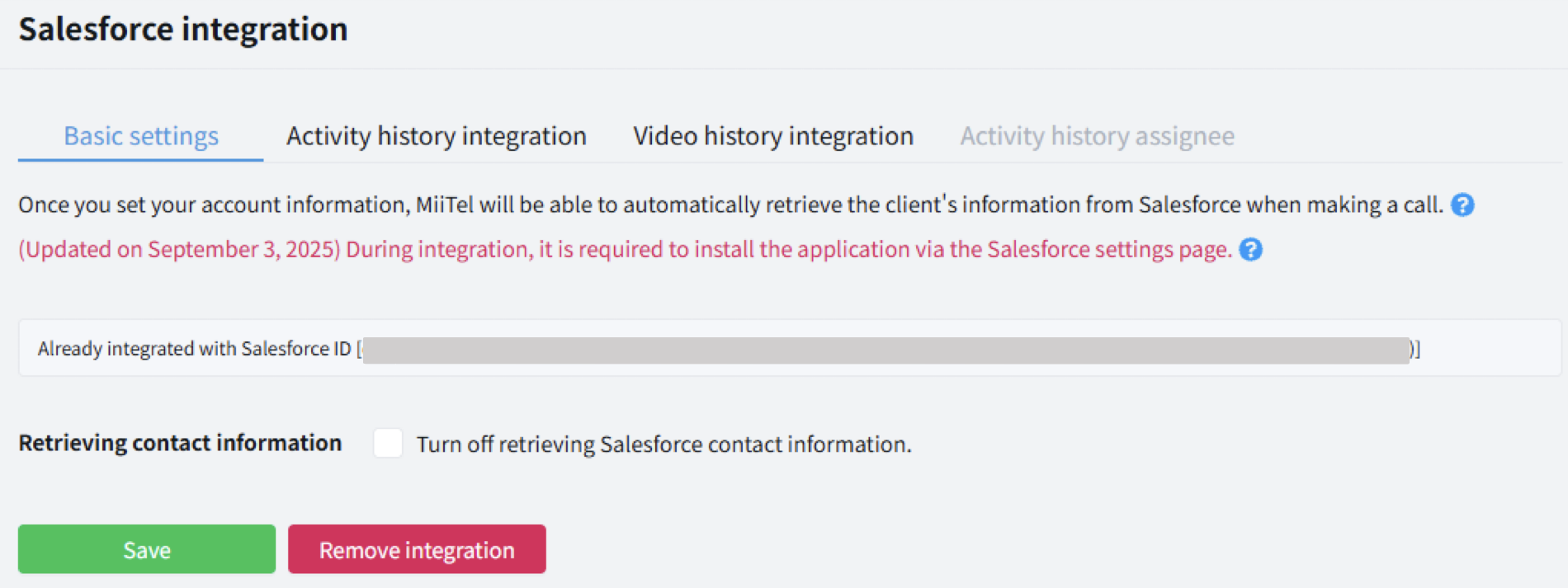This screenshot has width=1568, height=588.
Task: Toggle Turn off retrieving Salesforce contact information checkbox
Action: click(388, 443)
